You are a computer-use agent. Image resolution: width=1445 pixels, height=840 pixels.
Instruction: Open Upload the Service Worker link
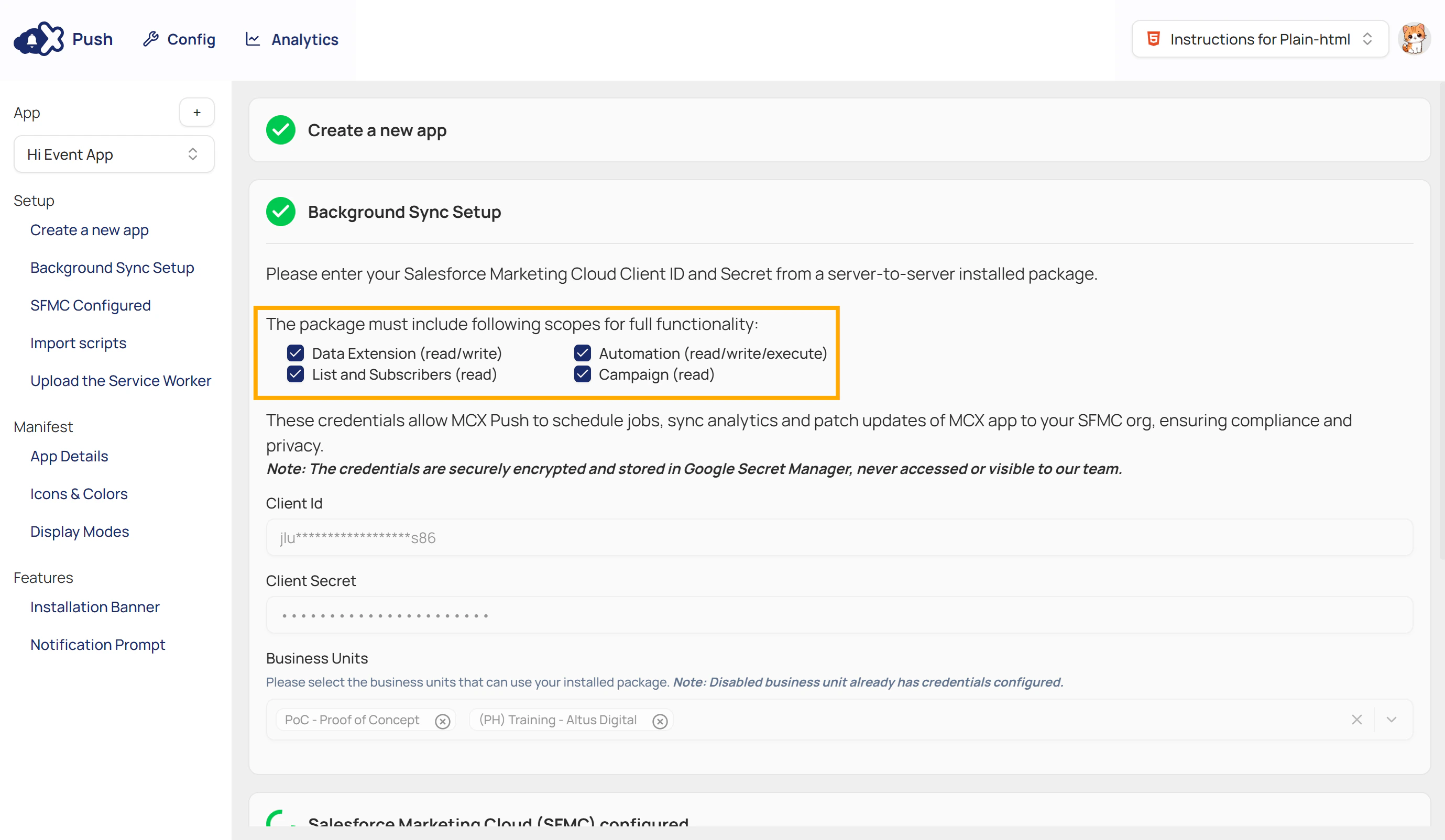(x=121, y=381)
